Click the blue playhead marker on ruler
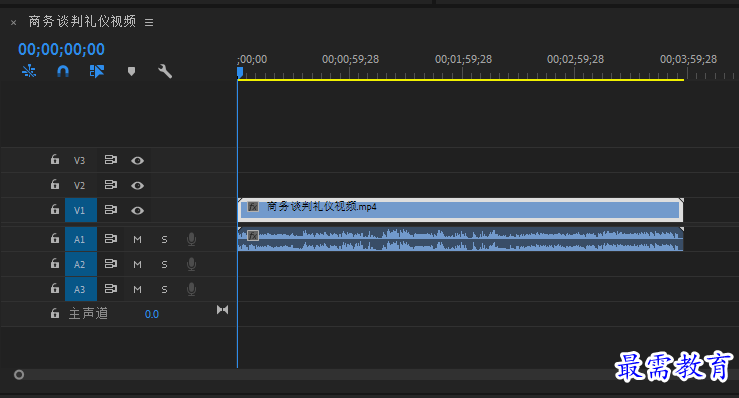 coord(240,72)
